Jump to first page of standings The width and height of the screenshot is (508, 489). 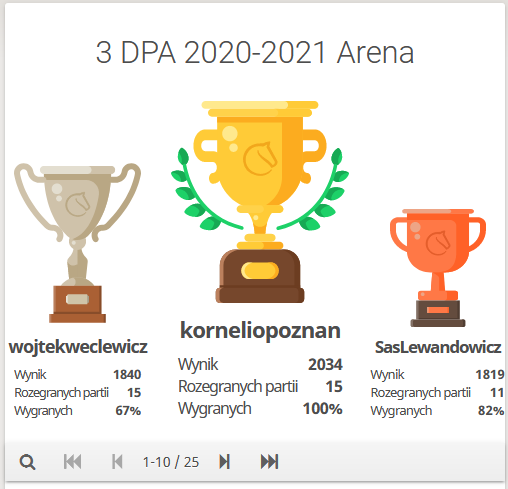[x=72, y=462]
